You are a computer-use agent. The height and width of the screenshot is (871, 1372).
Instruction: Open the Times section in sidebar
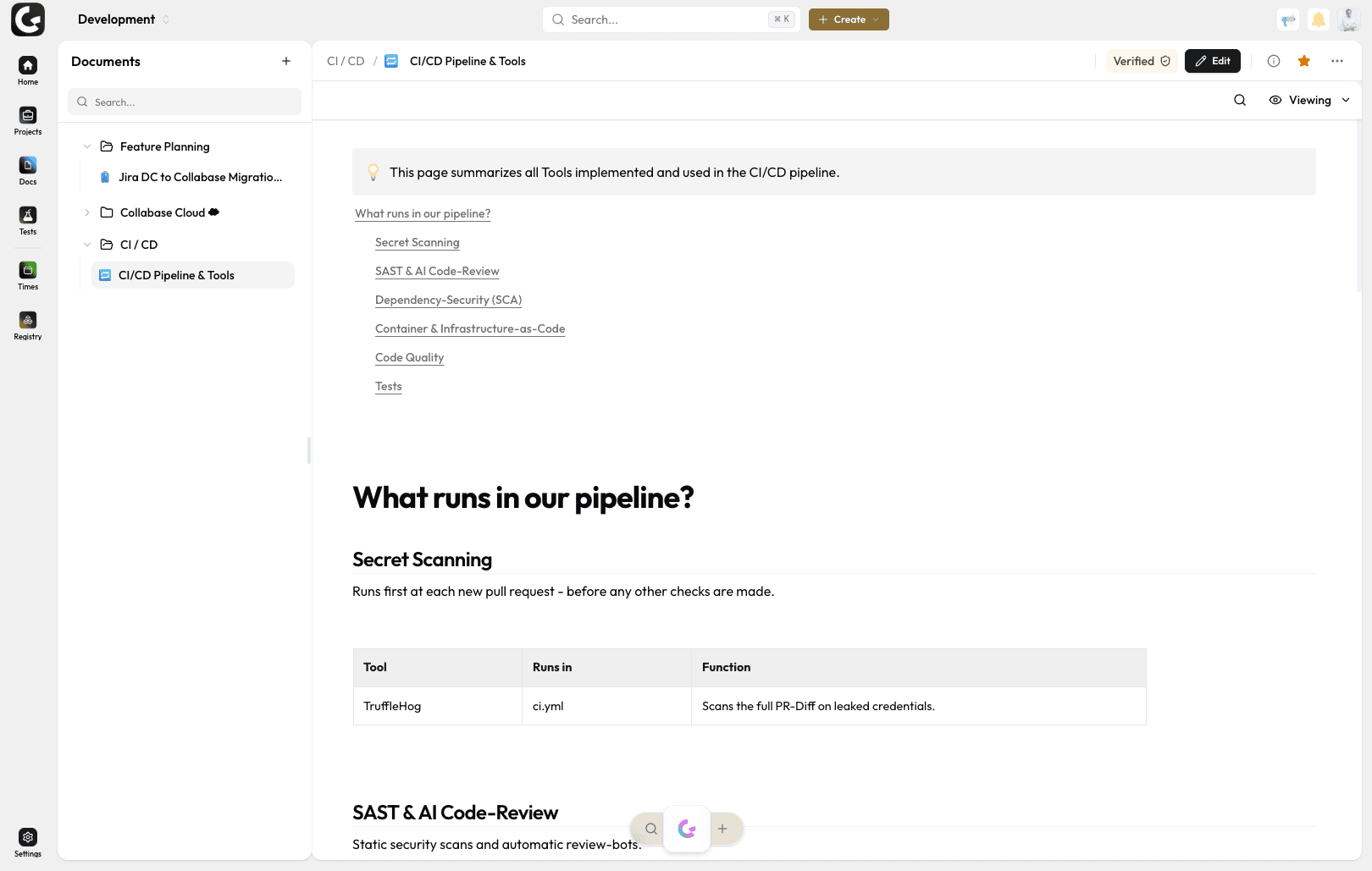click(28, 276)
